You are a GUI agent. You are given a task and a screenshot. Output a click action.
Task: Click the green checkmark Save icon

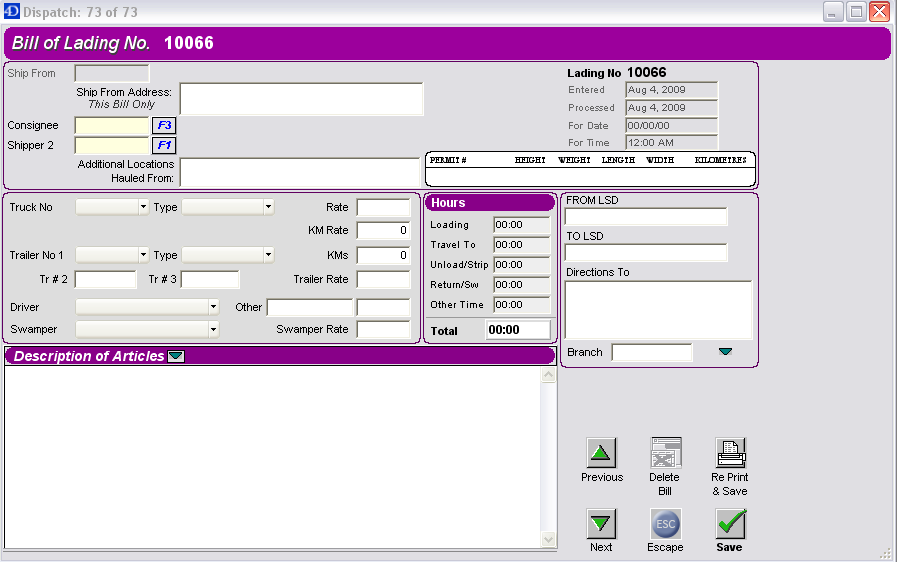(x=730, y=524)
